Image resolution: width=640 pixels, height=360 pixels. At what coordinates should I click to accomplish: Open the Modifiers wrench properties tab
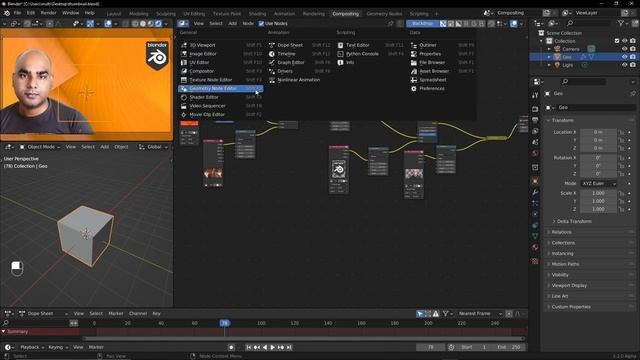[x=535, y=192]
